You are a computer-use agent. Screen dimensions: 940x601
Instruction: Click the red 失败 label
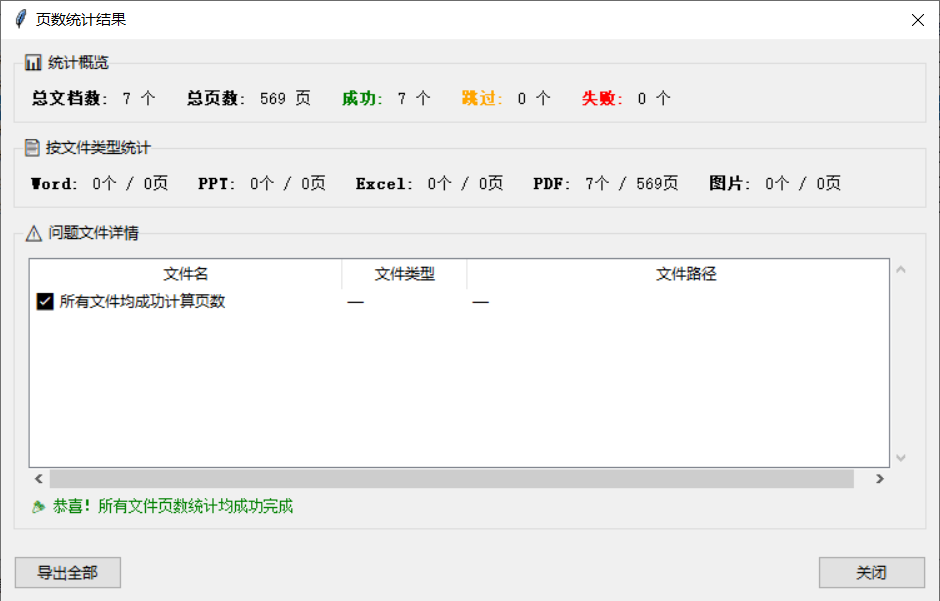click(x=602, y=98)
